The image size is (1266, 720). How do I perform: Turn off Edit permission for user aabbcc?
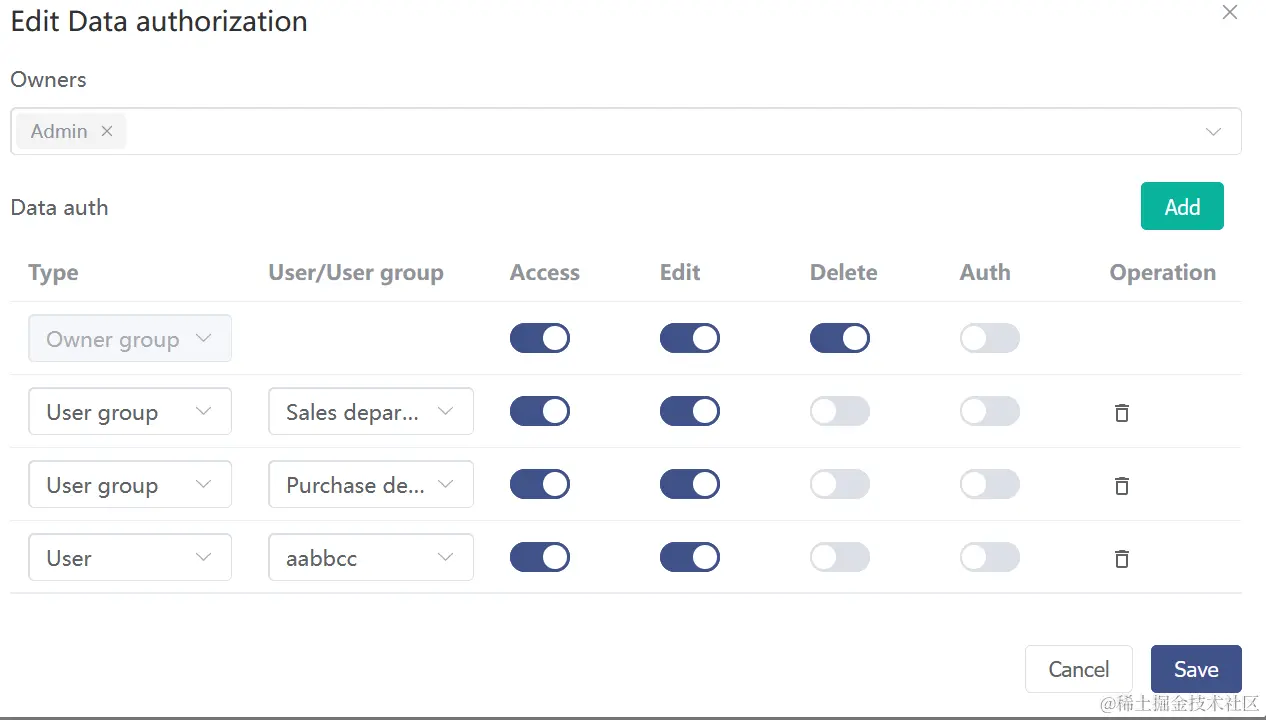point(690,557)
